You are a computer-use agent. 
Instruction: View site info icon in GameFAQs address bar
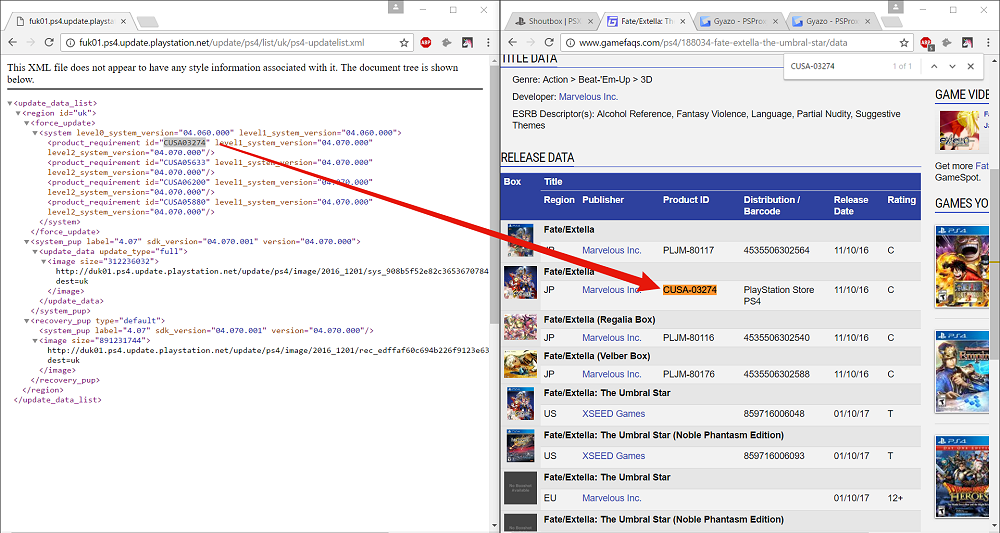(570, 43)
